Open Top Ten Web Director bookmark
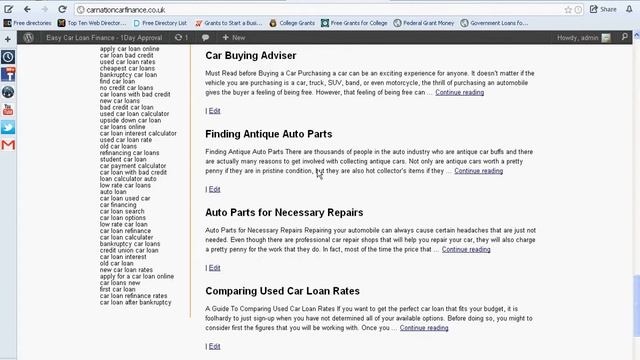The width and height of the screenshot is (640, 360). pos(92,23)
